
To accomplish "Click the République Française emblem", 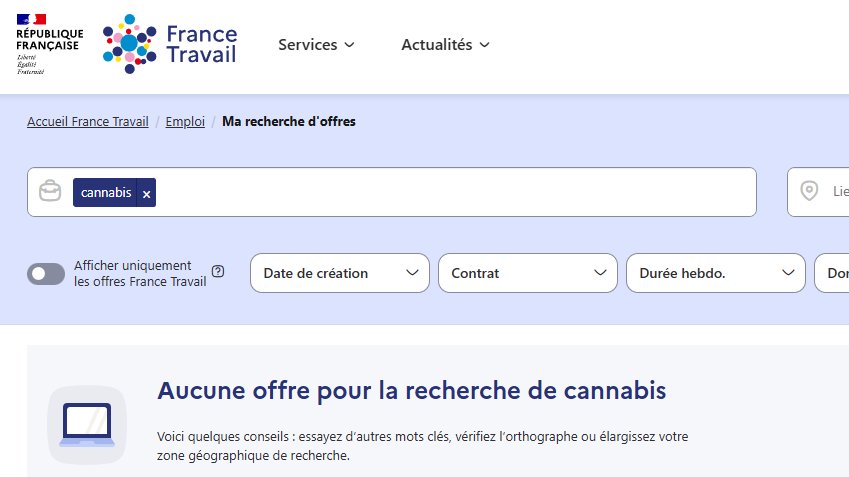I will coord(50,44).
